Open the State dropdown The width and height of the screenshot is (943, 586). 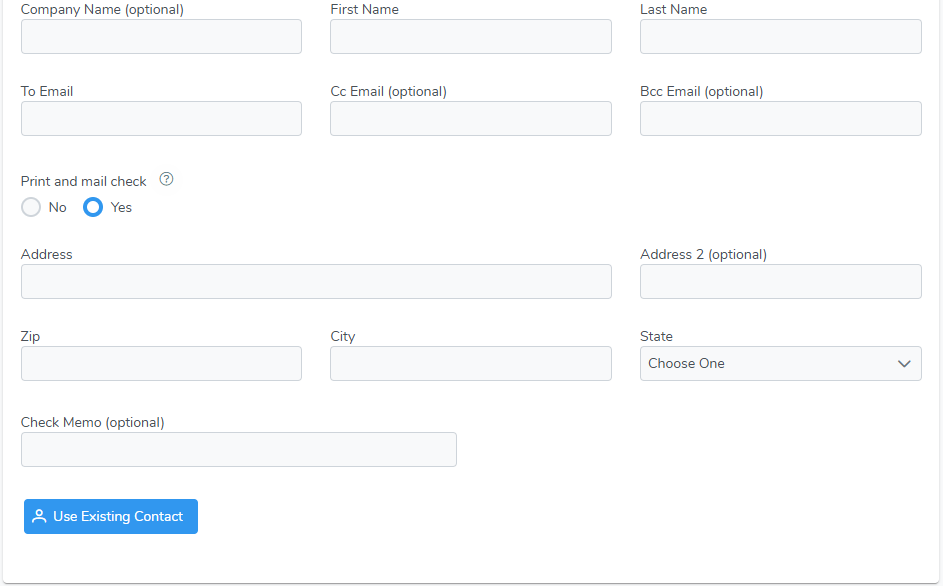pyautogui.click(x=781, y=363)
